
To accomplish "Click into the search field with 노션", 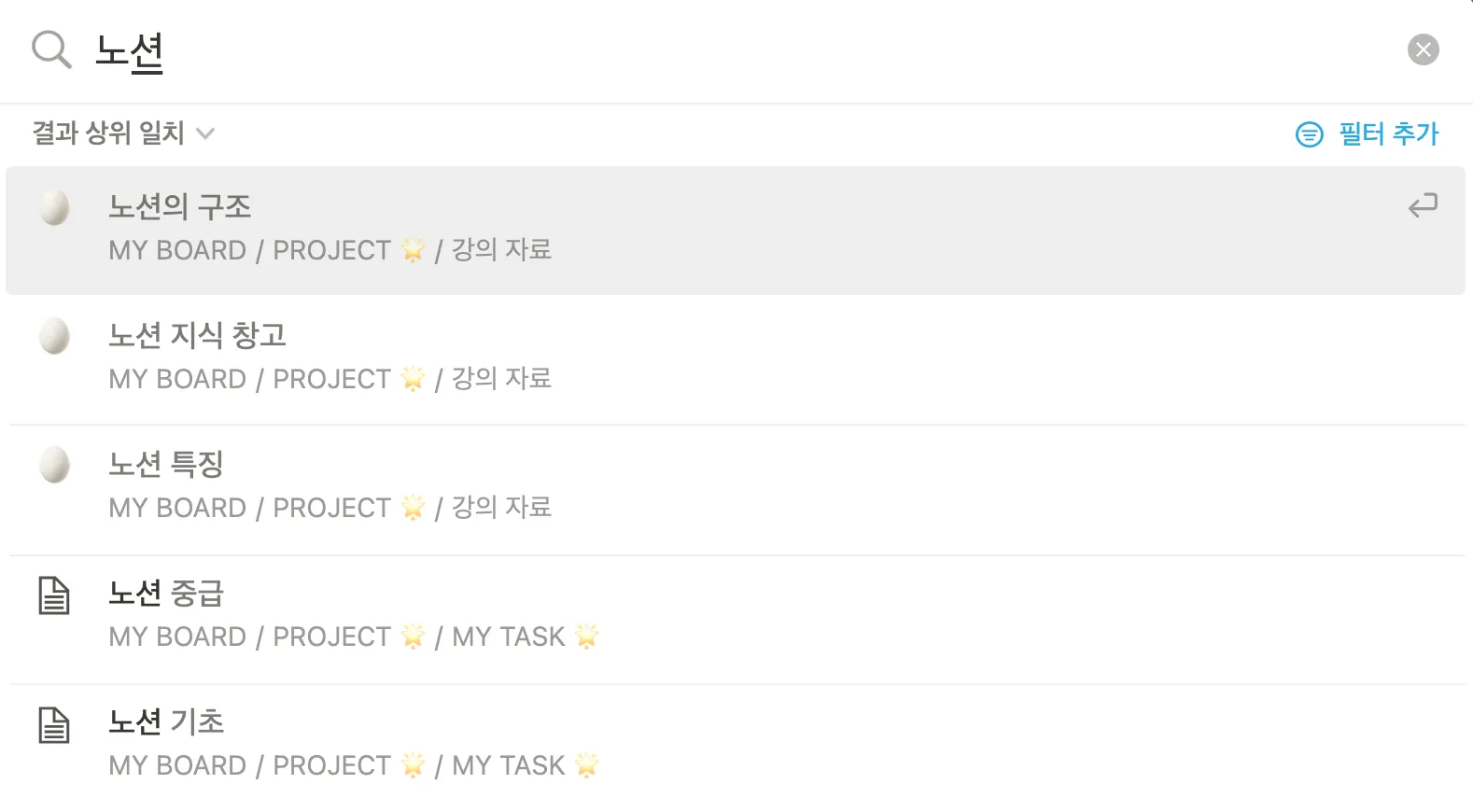I will pos(653,51).
